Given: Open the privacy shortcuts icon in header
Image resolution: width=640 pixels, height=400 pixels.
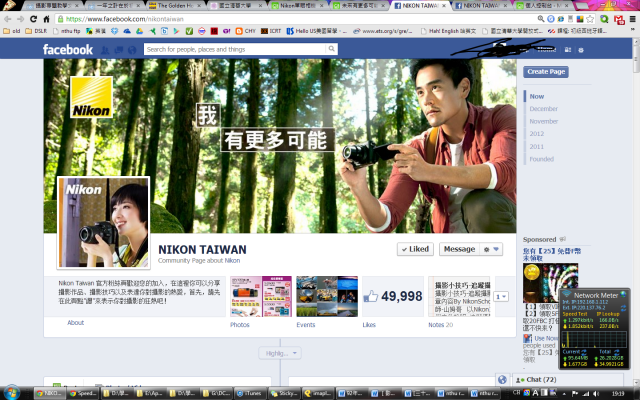Looking at the screenshot, I should (568, 50).
